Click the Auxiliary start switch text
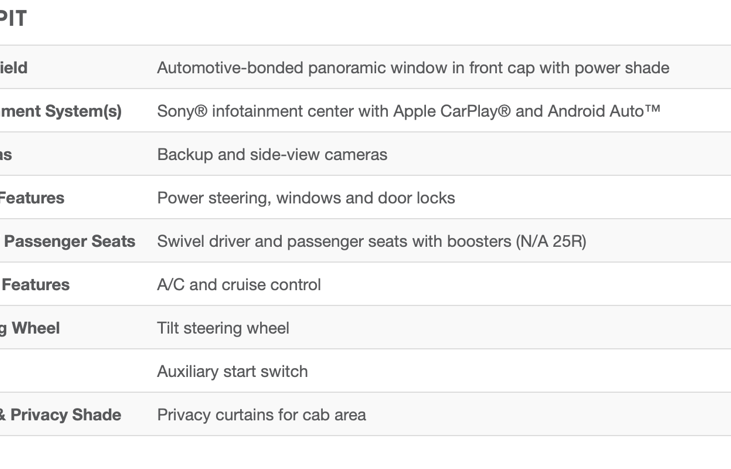This screenshot has height=469, width=731. tap(233, 372)
